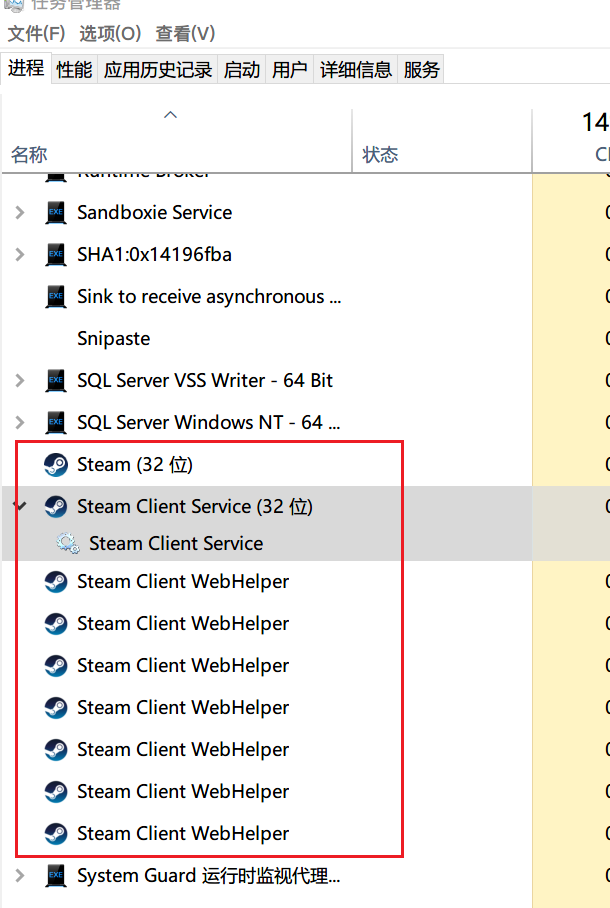The image size is (610, 908).
Task: Click the icon of Sink to receive asynchronous
Action: [x=56, y=296]
